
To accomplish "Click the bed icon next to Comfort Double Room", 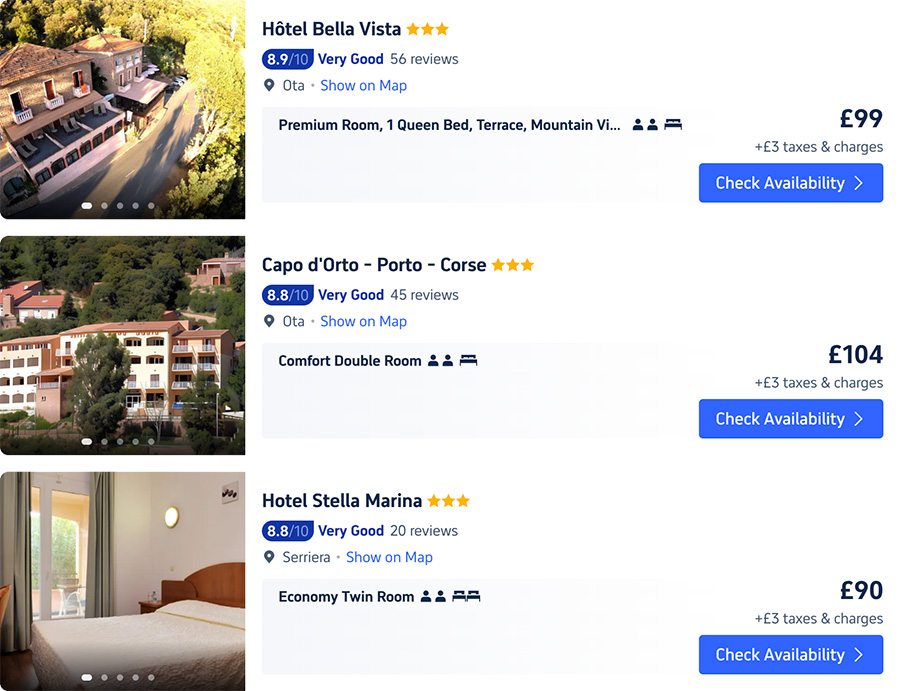I will click(x=467, y=360).
